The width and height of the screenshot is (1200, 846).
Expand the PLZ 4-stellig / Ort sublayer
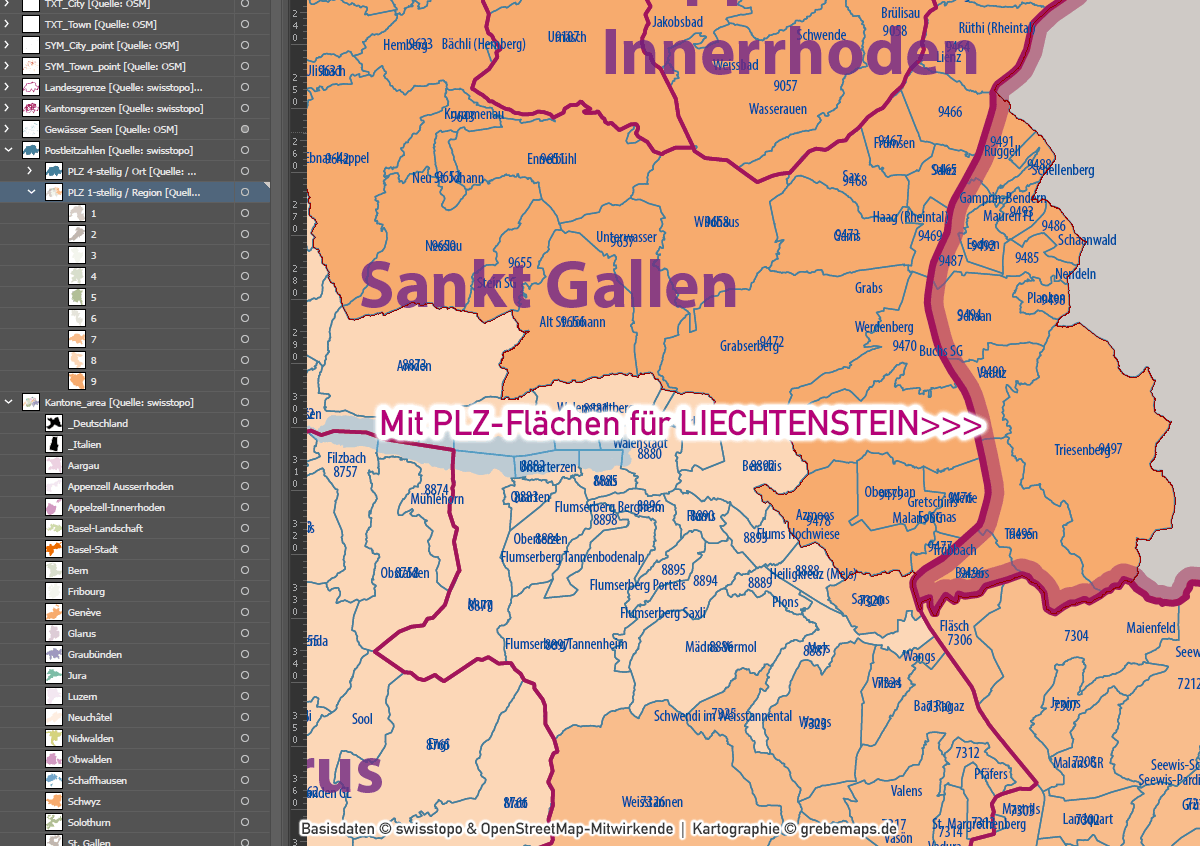[x=31, y=171]
